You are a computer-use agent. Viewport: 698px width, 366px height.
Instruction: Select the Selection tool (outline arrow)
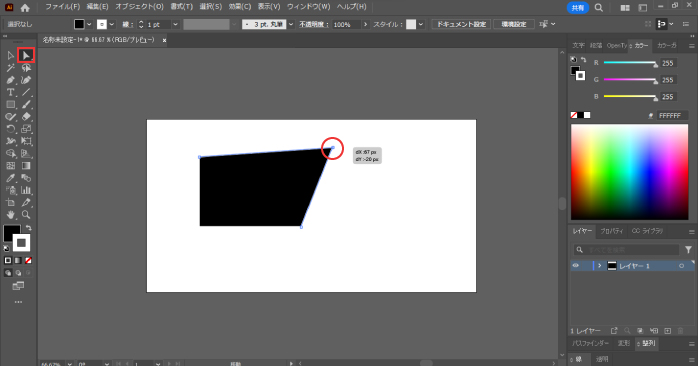pyautogui.click(x=10, y=56)
